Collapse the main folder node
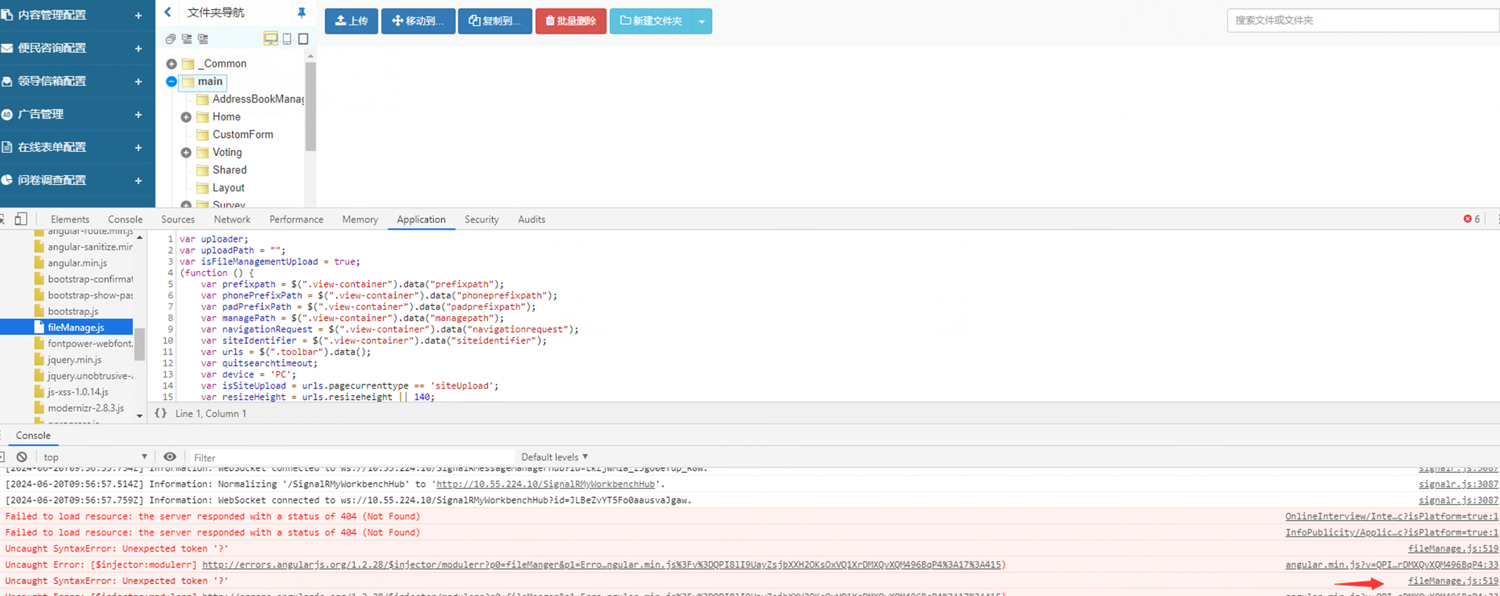This screenshot has height=596, width=1500. (171, 82)
